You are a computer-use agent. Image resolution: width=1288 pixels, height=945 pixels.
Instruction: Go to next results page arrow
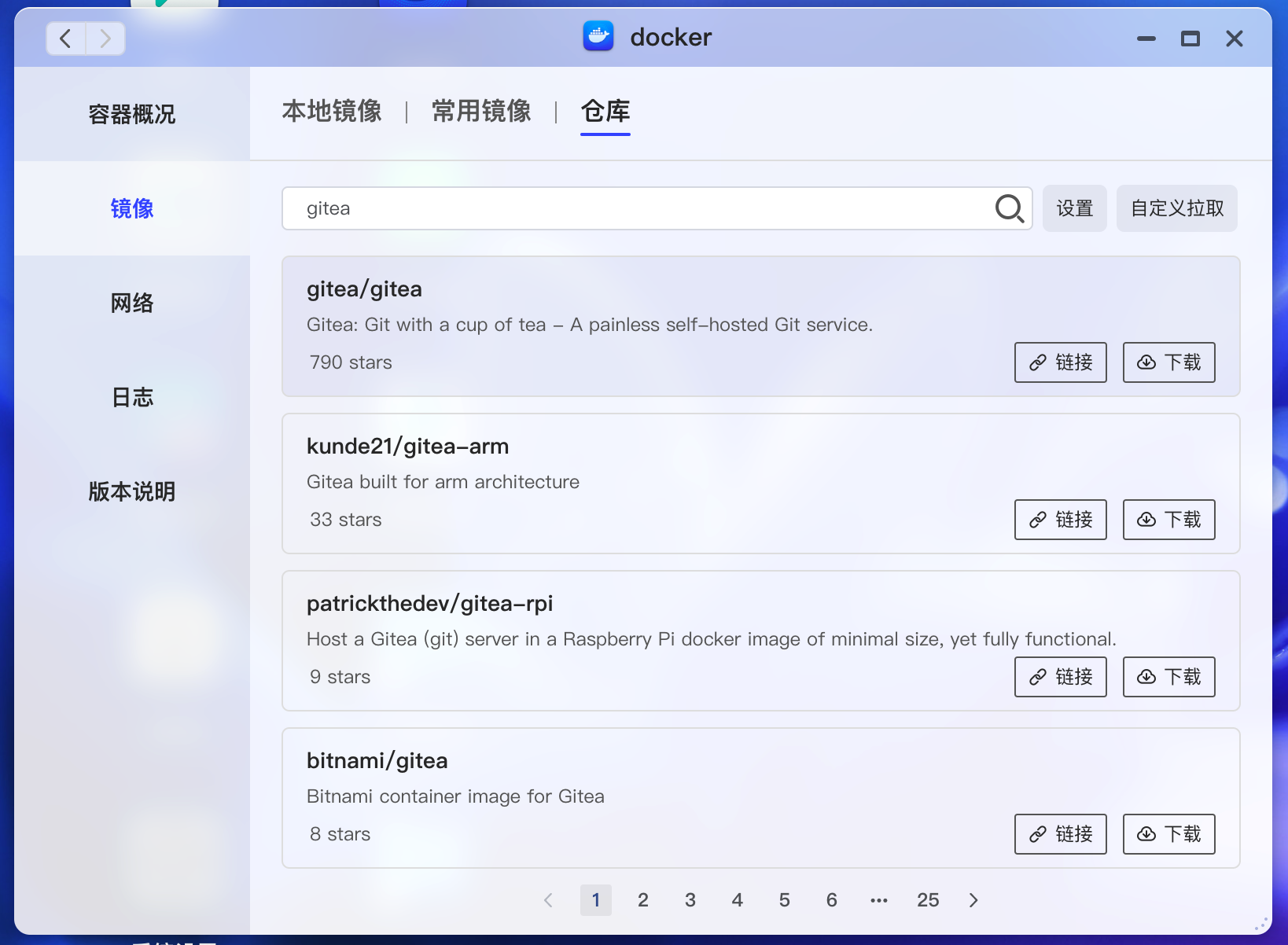(973, 900)
